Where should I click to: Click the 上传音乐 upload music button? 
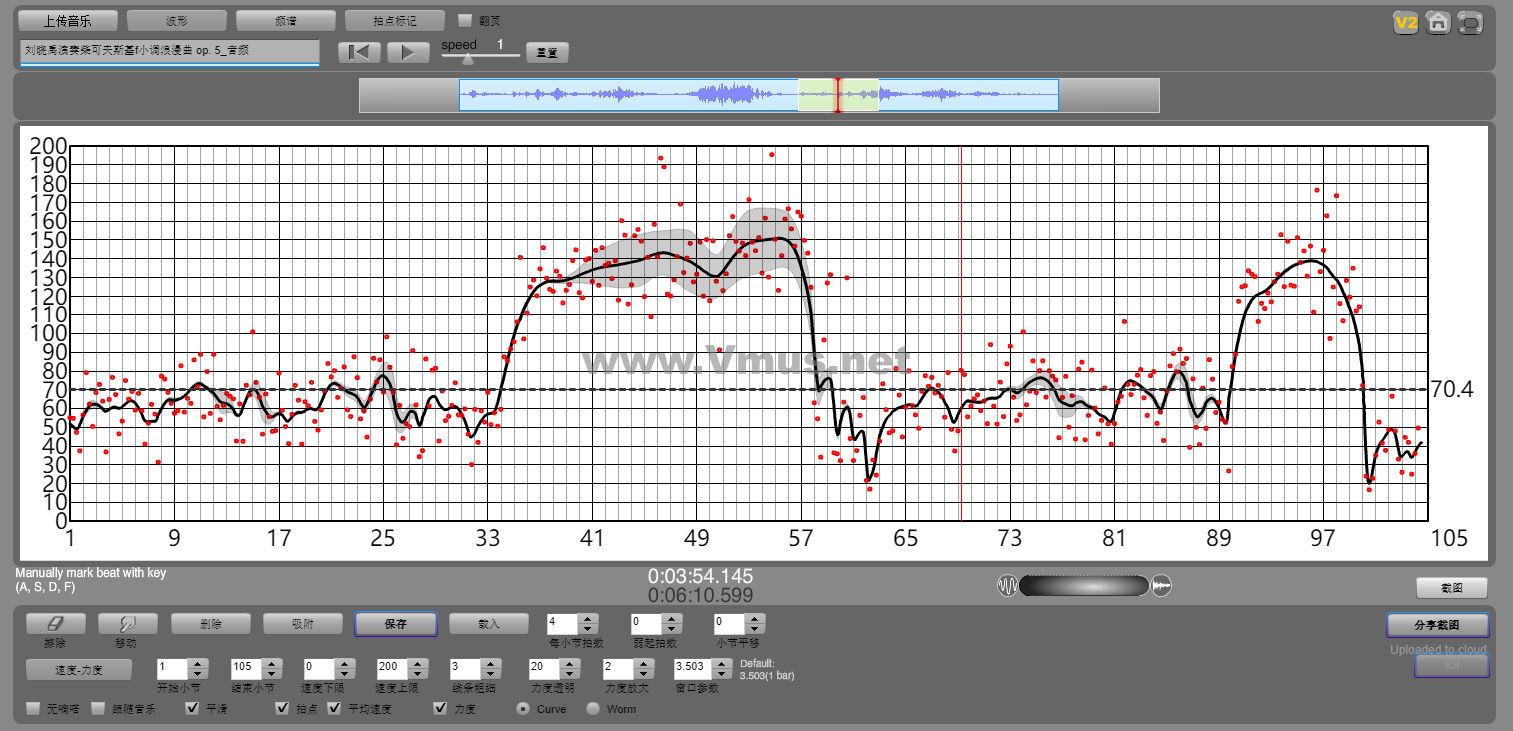pyautogui.click(x=68, y=20)
